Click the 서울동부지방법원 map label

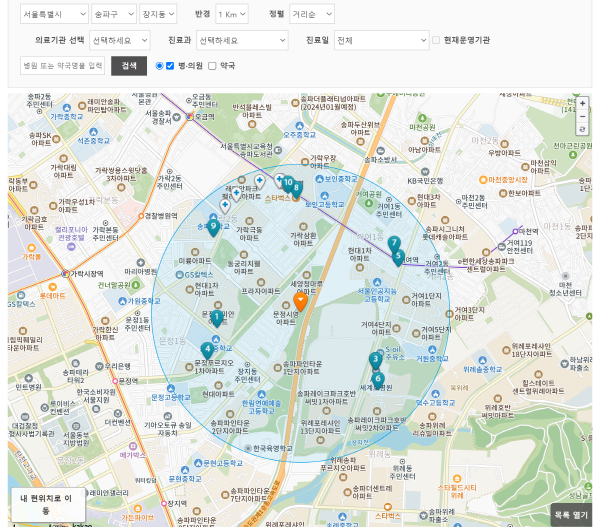pos(76,439)
